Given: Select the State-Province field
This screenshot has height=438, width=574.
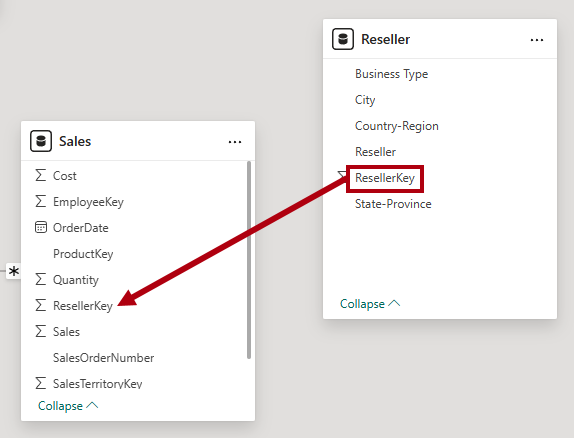Looking at the screenshot, I should [393, 204].
